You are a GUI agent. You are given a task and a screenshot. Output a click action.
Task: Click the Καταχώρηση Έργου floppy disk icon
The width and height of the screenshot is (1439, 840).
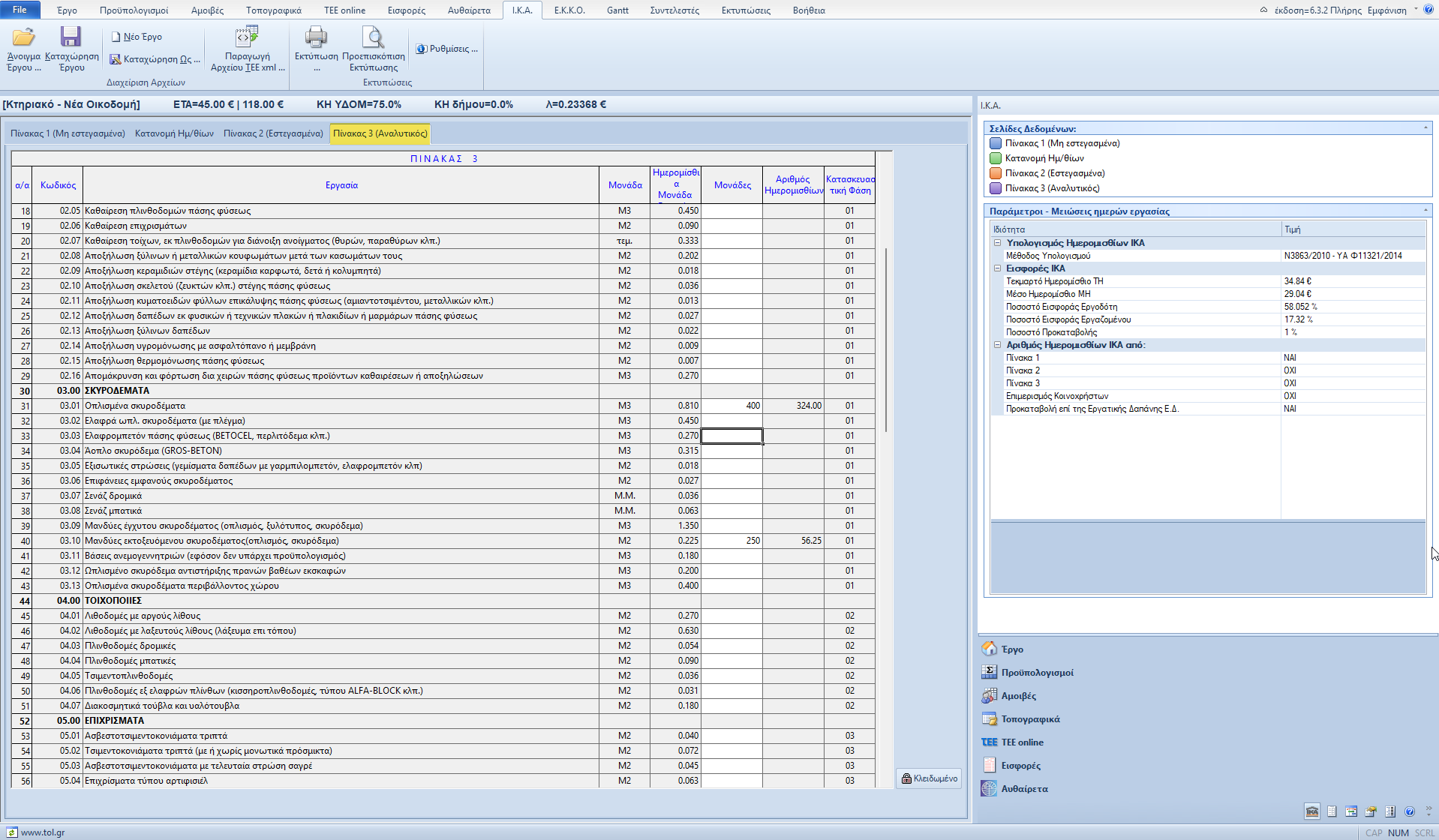(71, 37)
